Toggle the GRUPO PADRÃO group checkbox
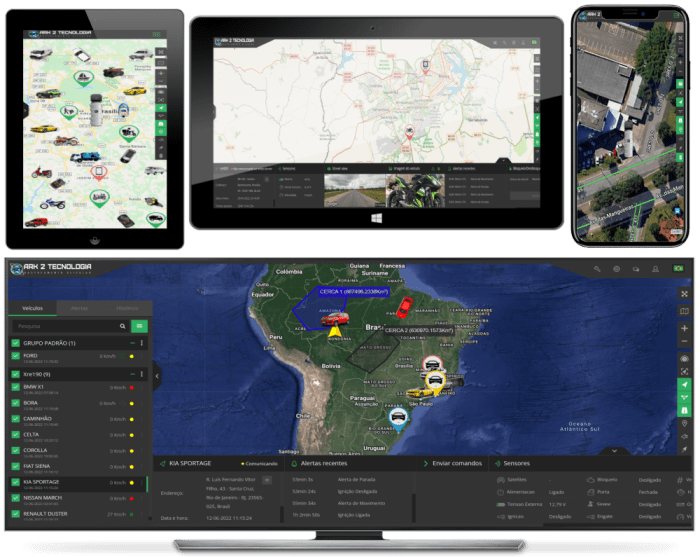 pos(15,343)
